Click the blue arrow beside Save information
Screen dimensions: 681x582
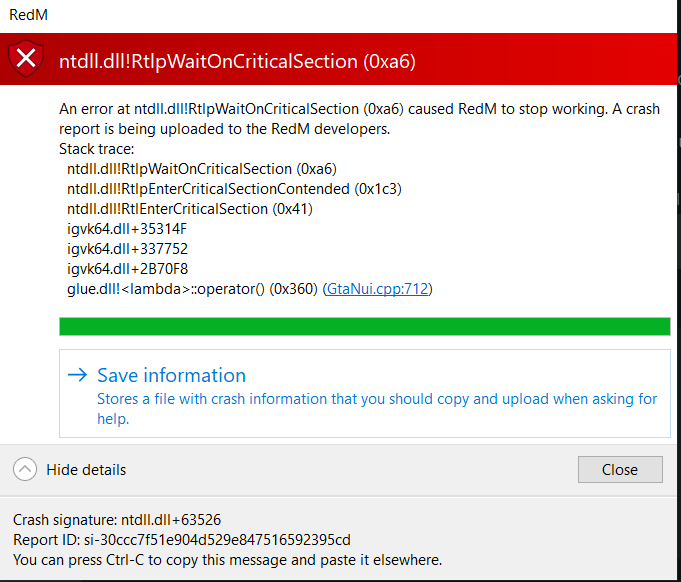coord(78,374)
